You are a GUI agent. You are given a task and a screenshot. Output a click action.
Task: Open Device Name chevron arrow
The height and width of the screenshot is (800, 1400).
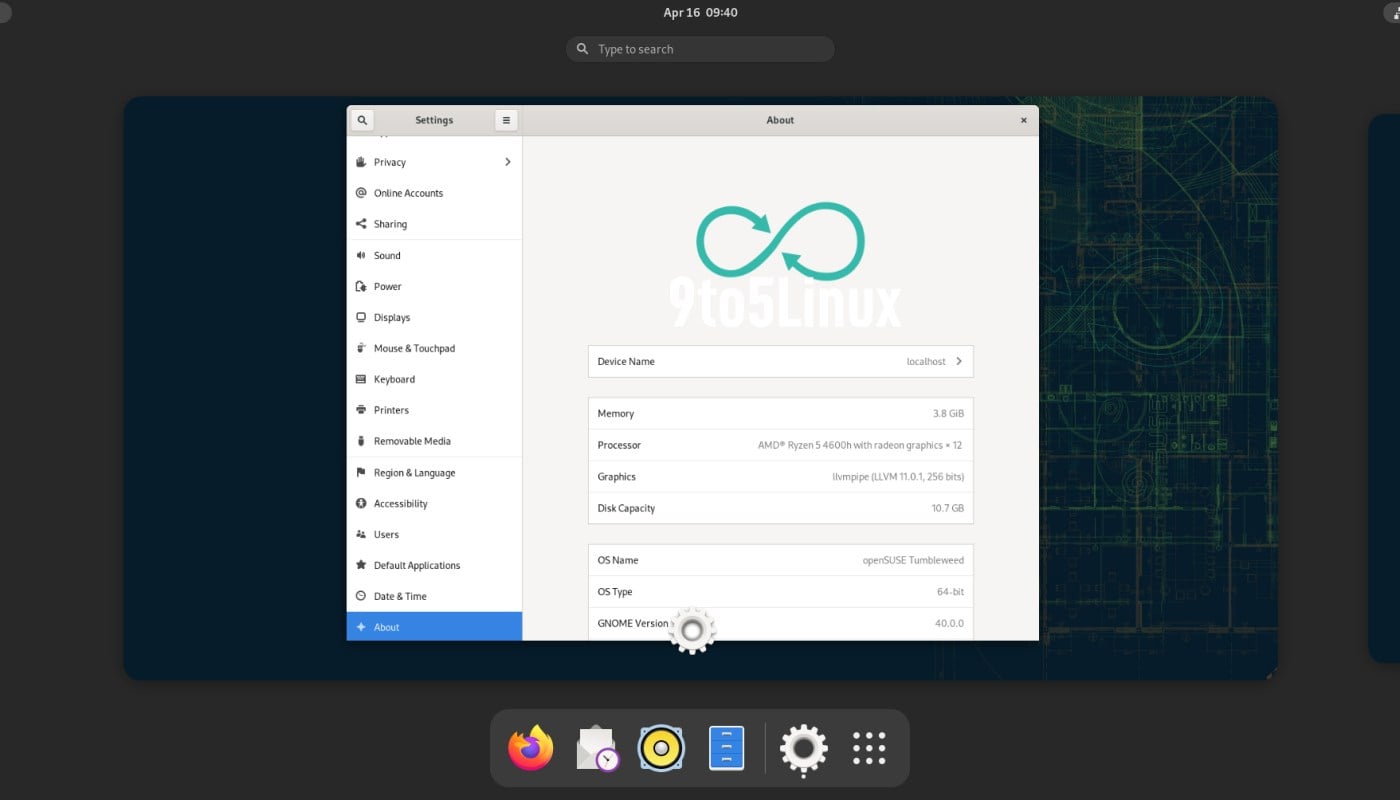point(959,361)
